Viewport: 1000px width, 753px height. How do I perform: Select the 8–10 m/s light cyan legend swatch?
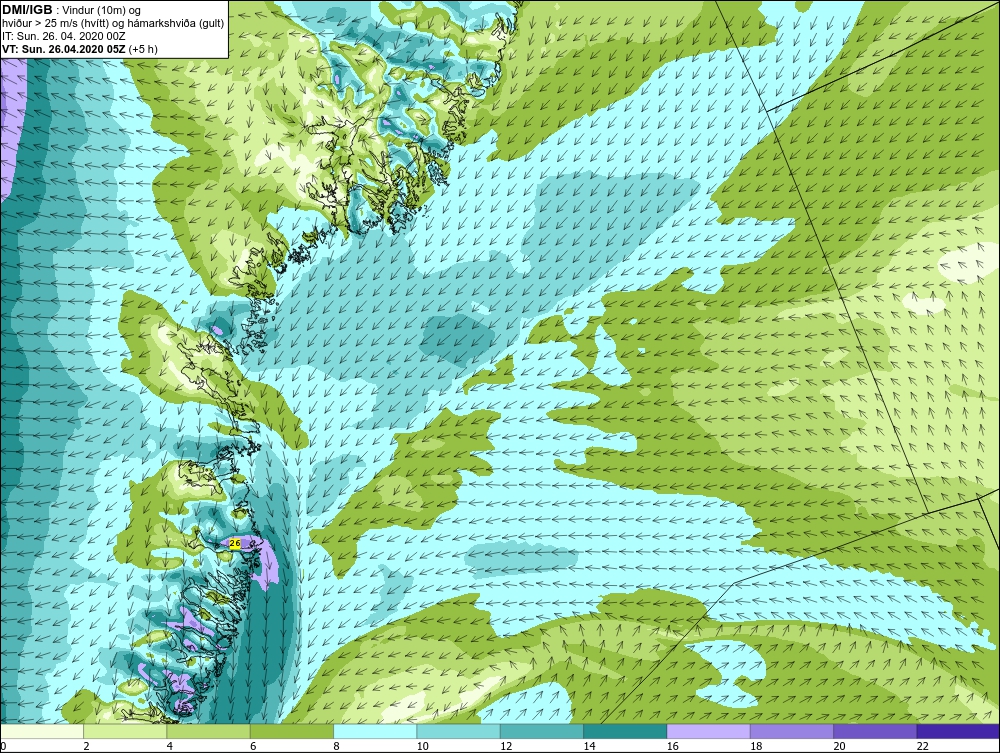point(375,731)
